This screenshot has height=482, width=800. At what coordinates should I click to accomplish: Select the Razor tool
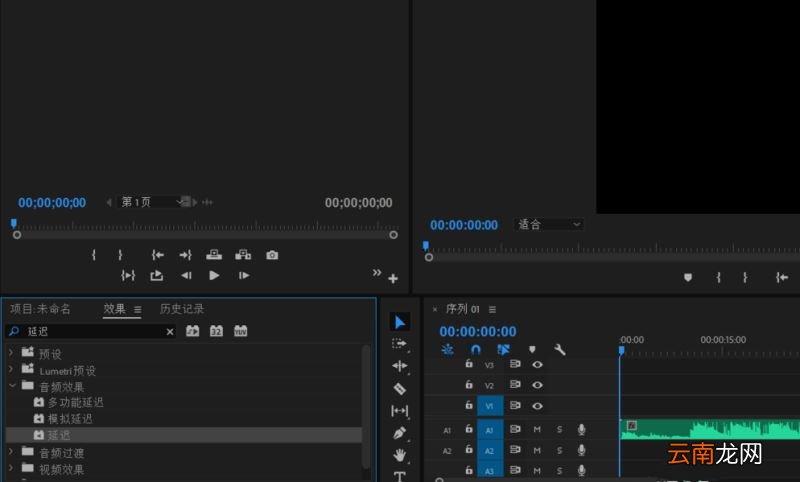point(399,389)
